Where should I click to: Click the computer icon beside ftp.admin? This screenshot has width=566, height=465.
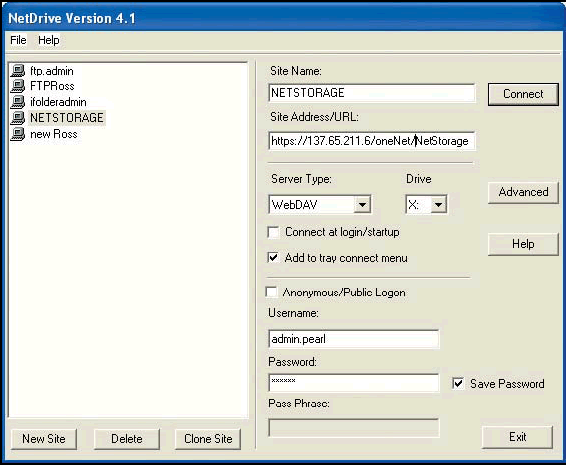18,71
